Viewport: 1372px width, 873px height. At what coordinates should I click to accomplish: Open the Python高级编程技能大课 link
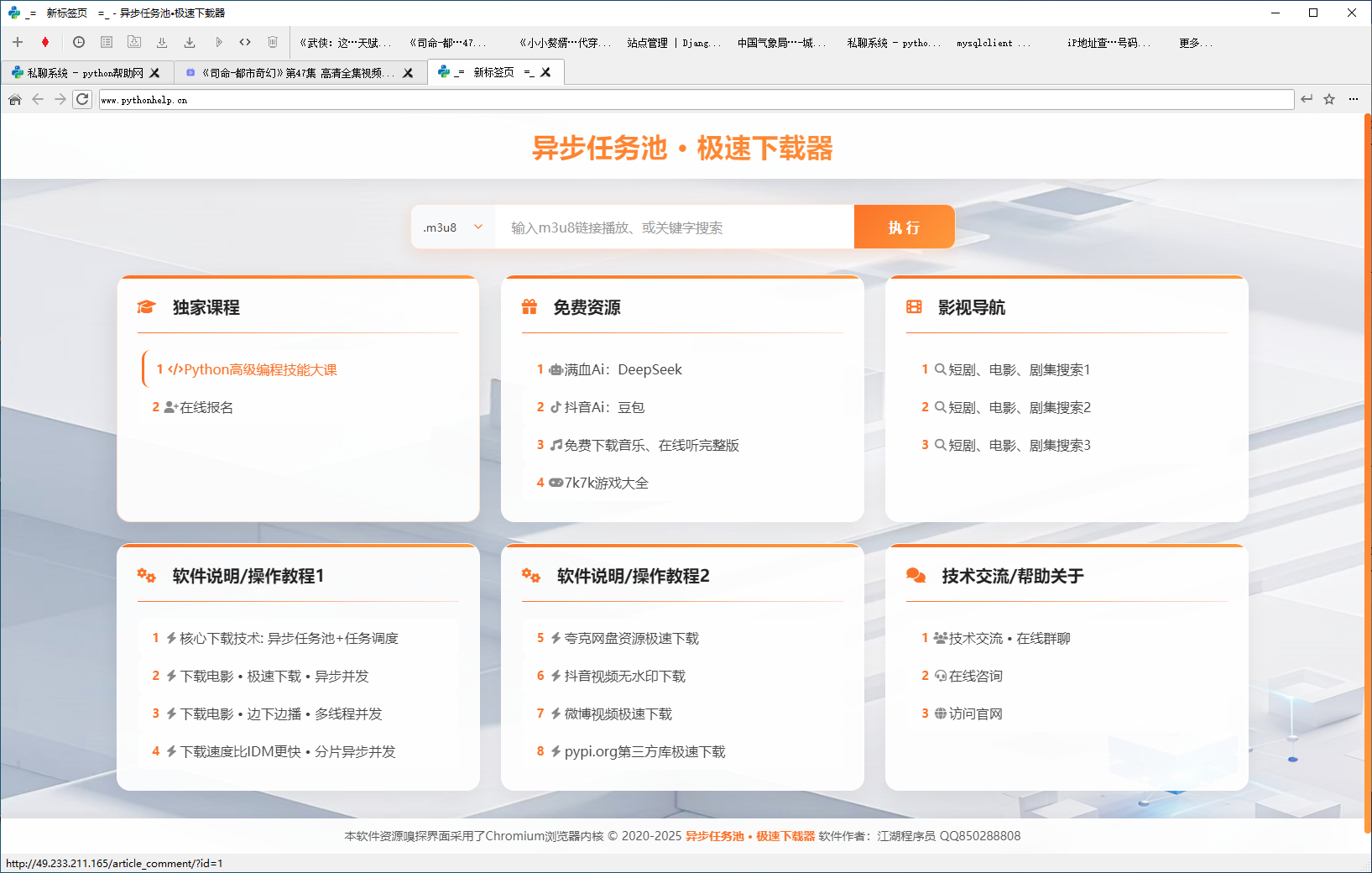tap(260, 369)
